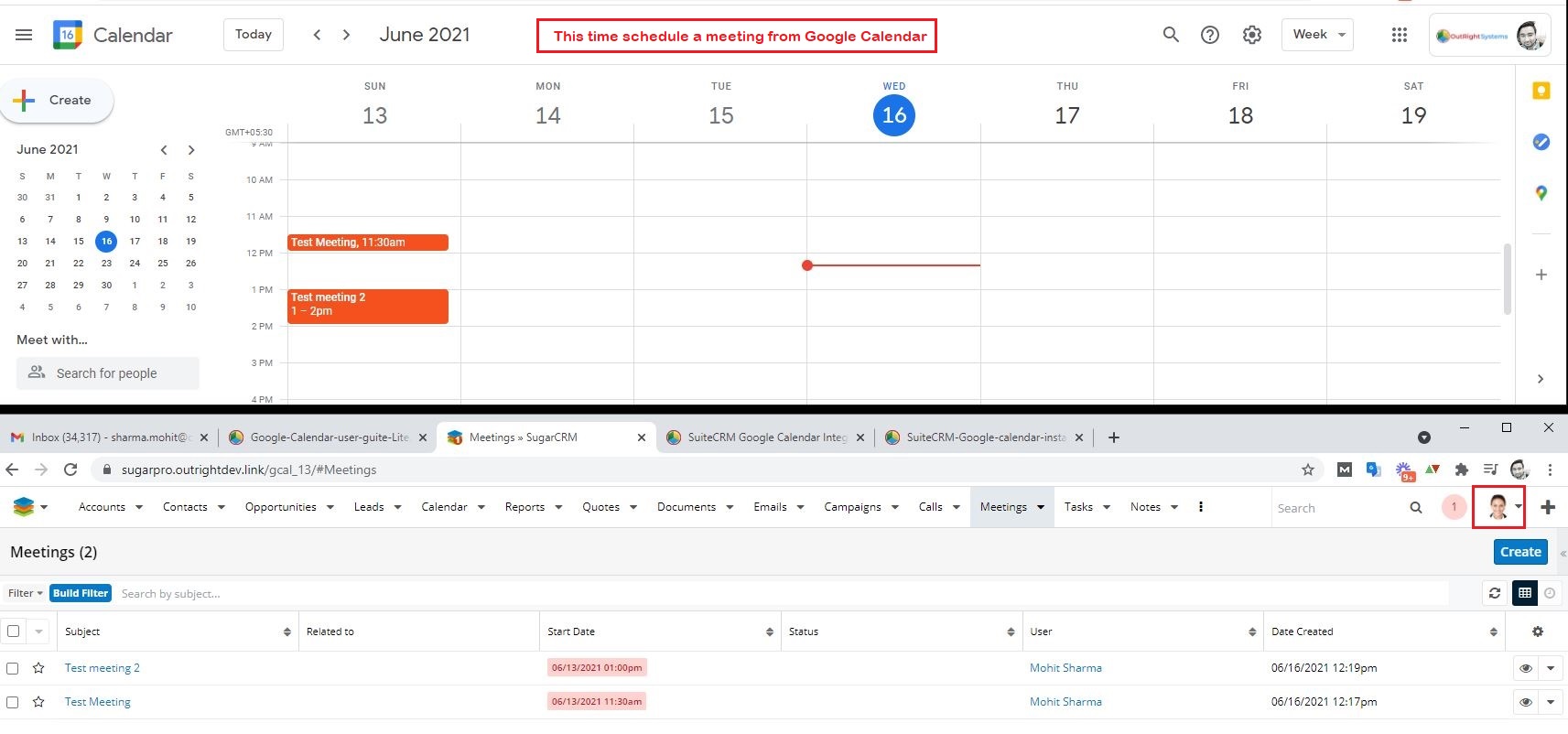Preview Test meeting 2 with eye icon
1568x734 pixels.
(1526, 668)
